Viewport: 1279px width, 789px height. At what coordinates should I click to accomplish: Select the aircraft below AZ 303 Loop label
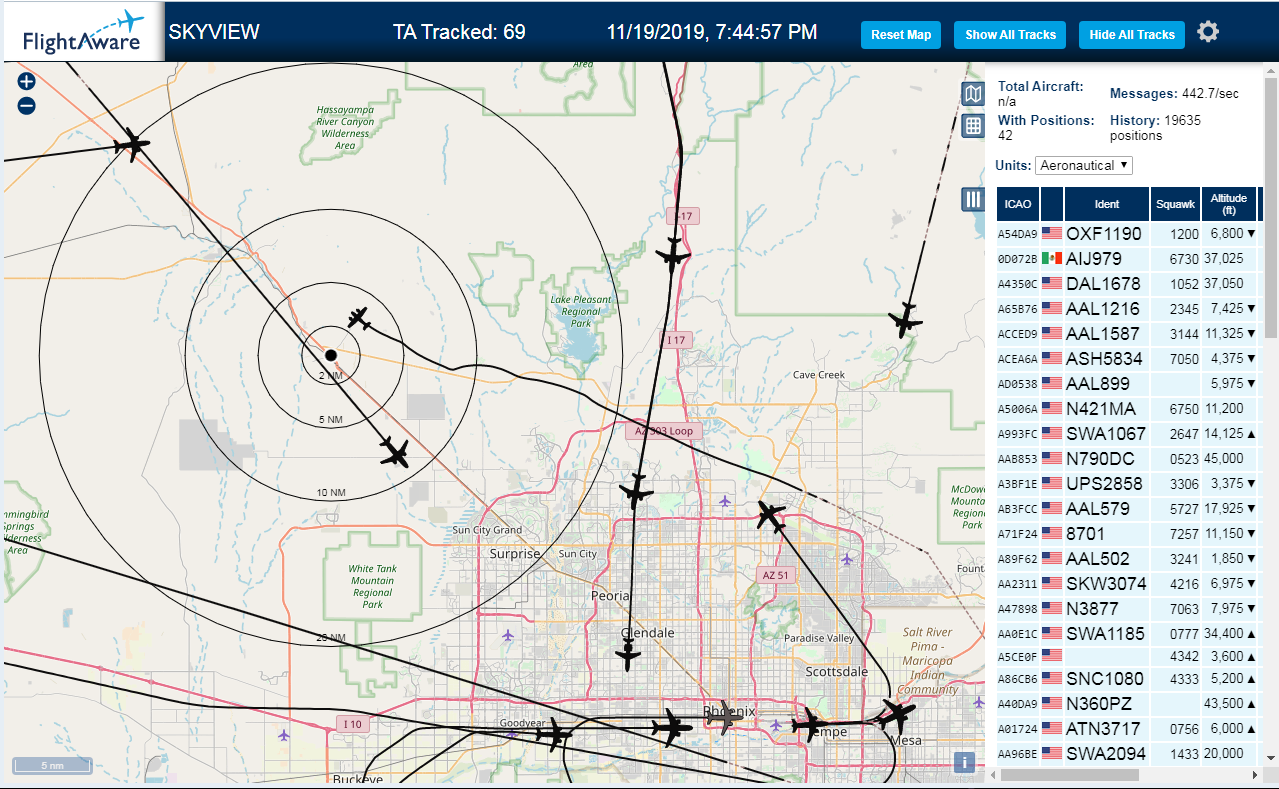636,490
